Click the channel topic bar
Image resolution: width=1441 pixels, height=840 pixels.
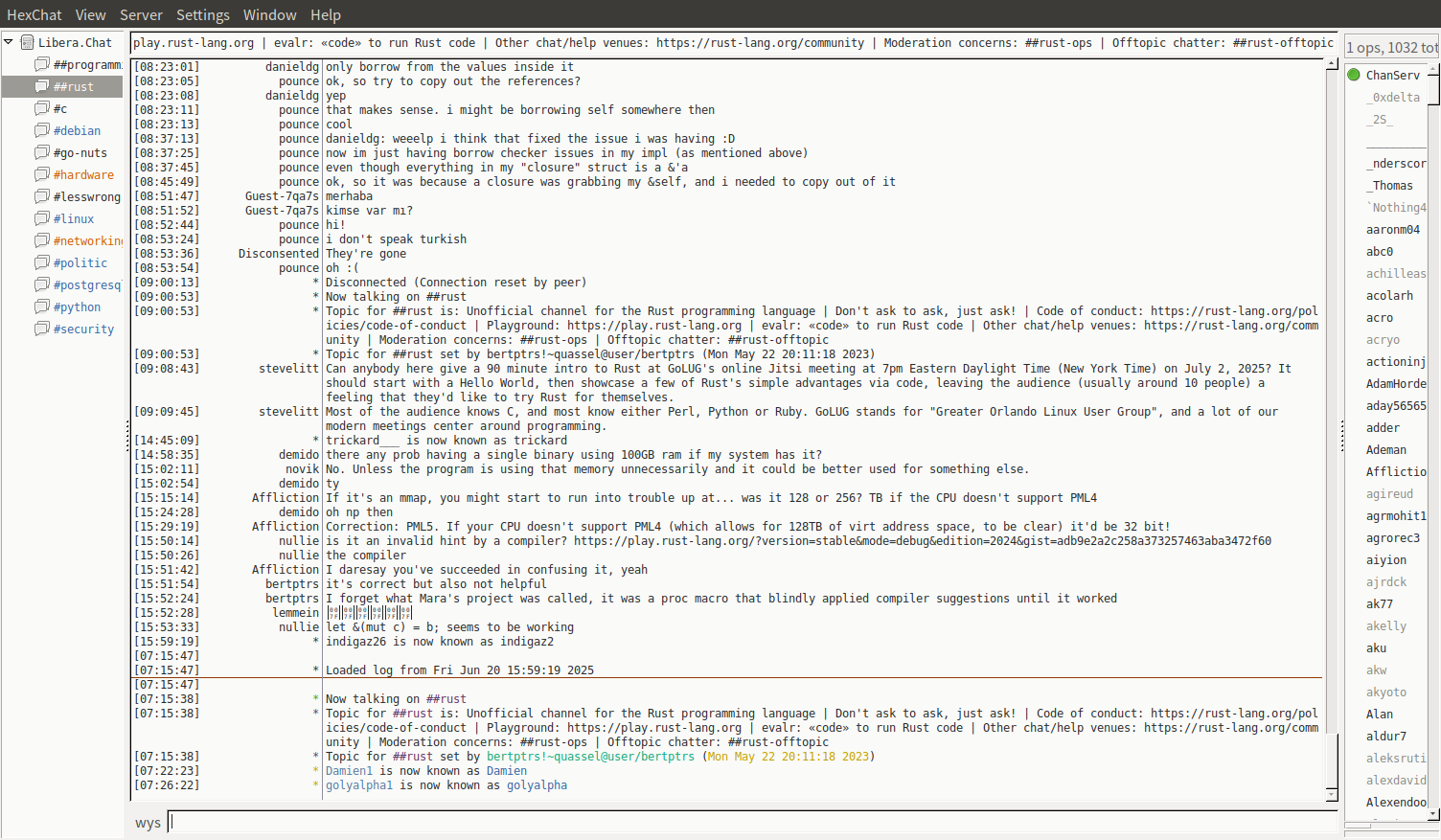[x=734, y=43]
